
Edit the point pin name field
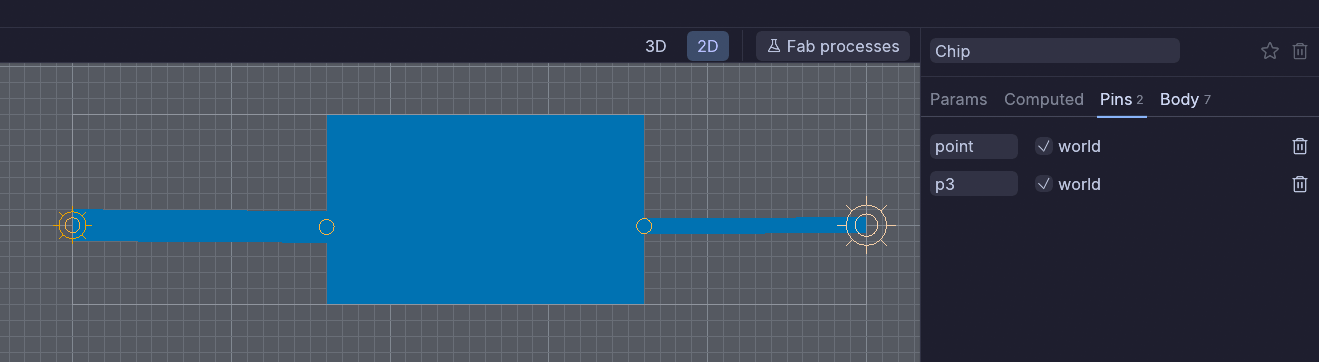[x=974, y=146]
